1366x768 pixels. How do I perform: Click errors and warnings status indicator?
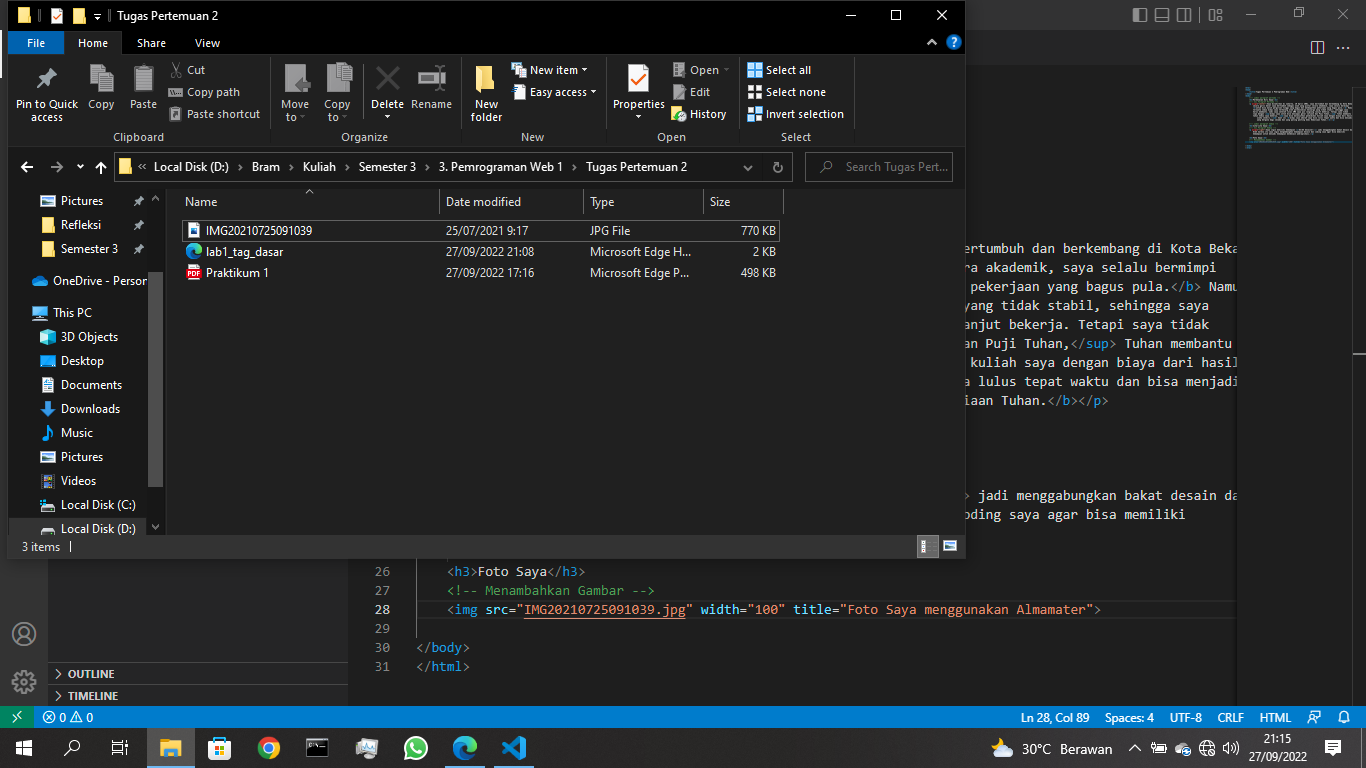point(68,718)
